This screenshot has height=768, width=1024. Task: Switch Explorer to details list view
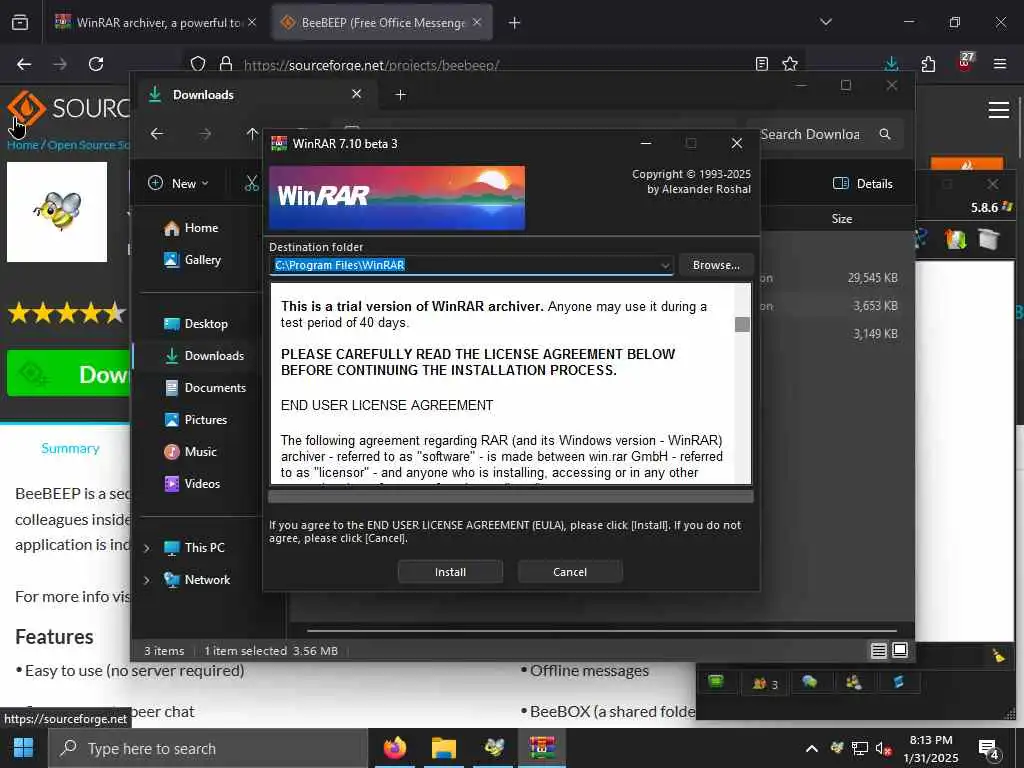[878, 650]
